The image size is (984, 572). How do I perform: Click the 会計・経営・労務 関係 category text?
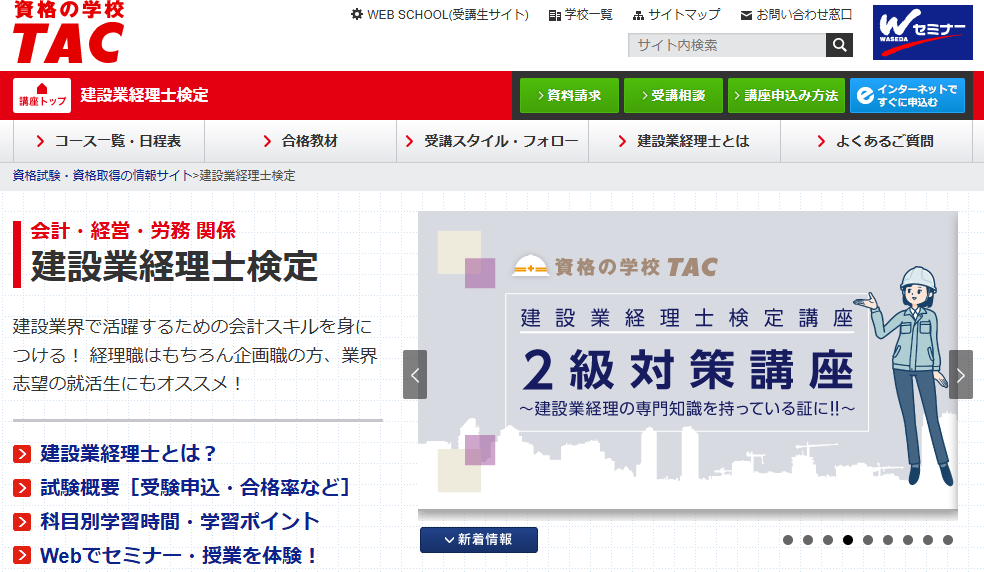click(133, 230)
